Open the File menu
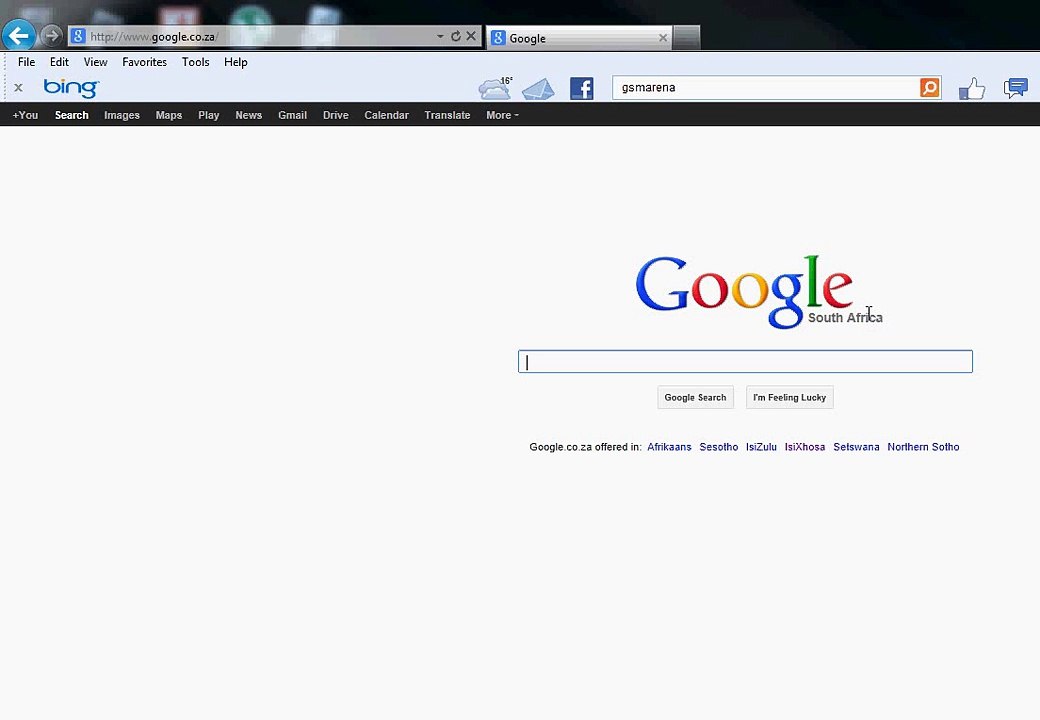 coord(27,62)
